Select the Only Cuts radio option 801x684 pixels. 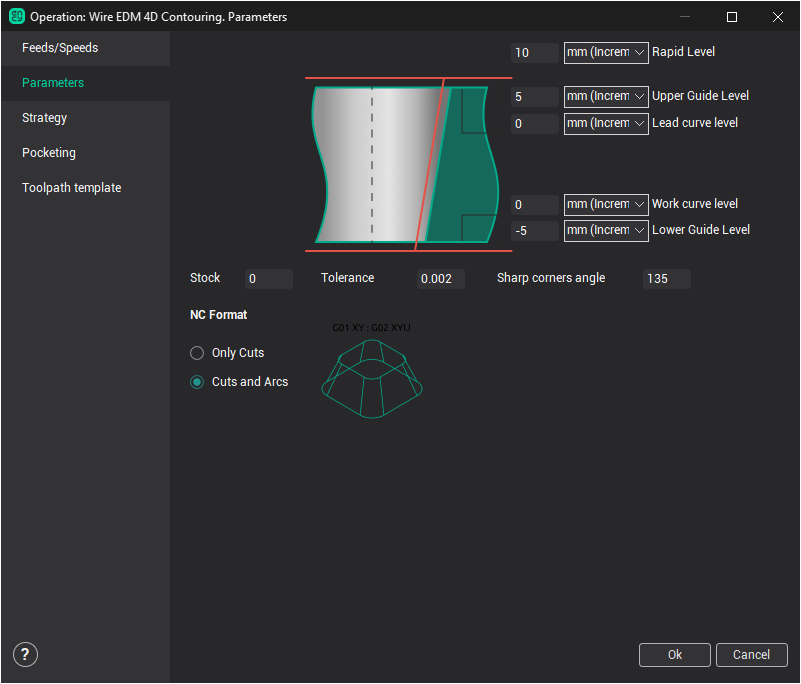point(197,353)
